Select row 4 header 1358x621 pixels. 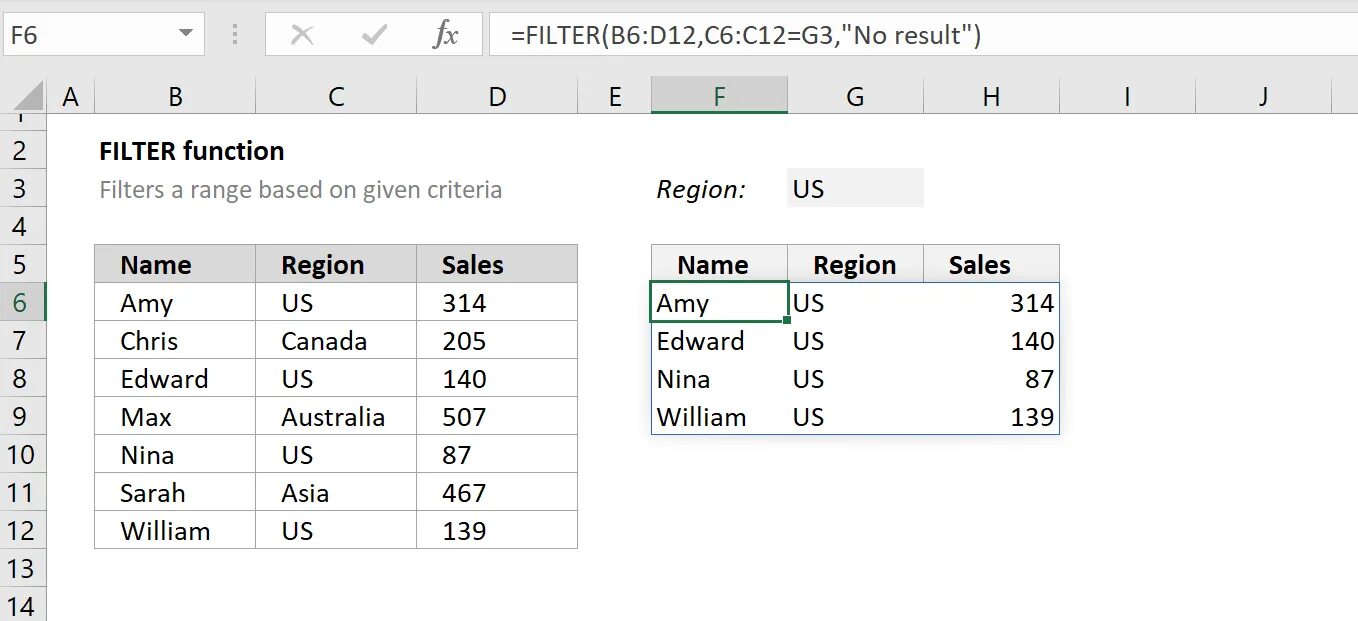point(22,227)
